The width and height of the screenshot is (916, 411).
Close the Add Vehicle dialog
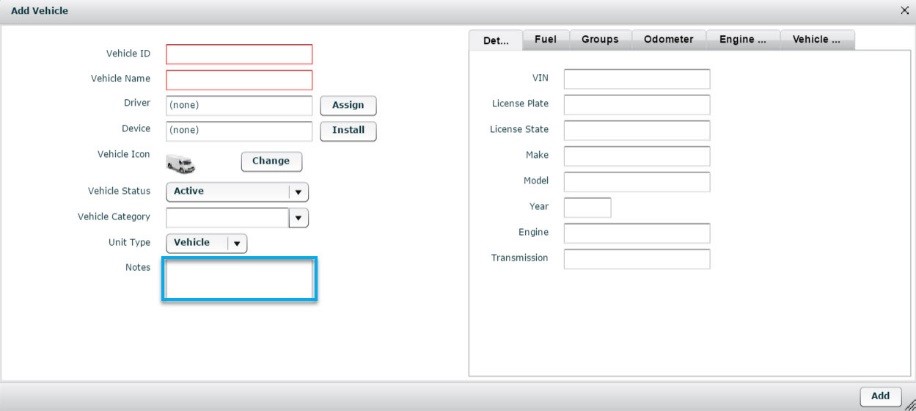pos(904,9)
